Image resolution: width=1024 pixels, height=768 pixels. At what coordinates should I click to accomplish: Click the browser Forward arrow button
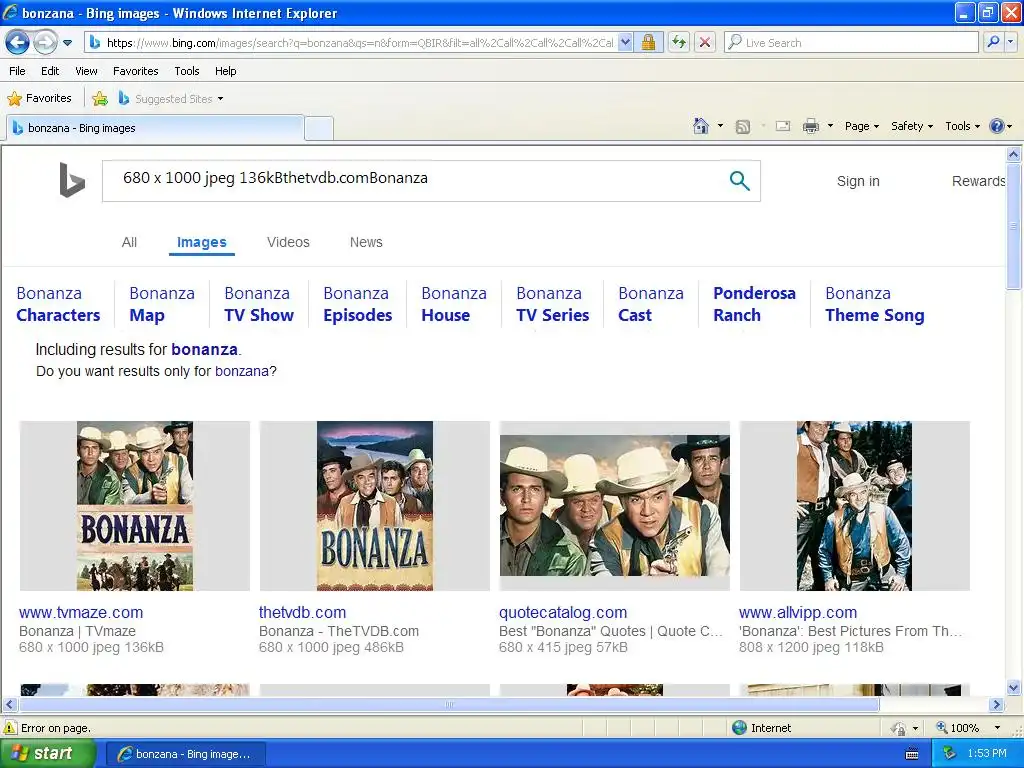coord(44,43)
